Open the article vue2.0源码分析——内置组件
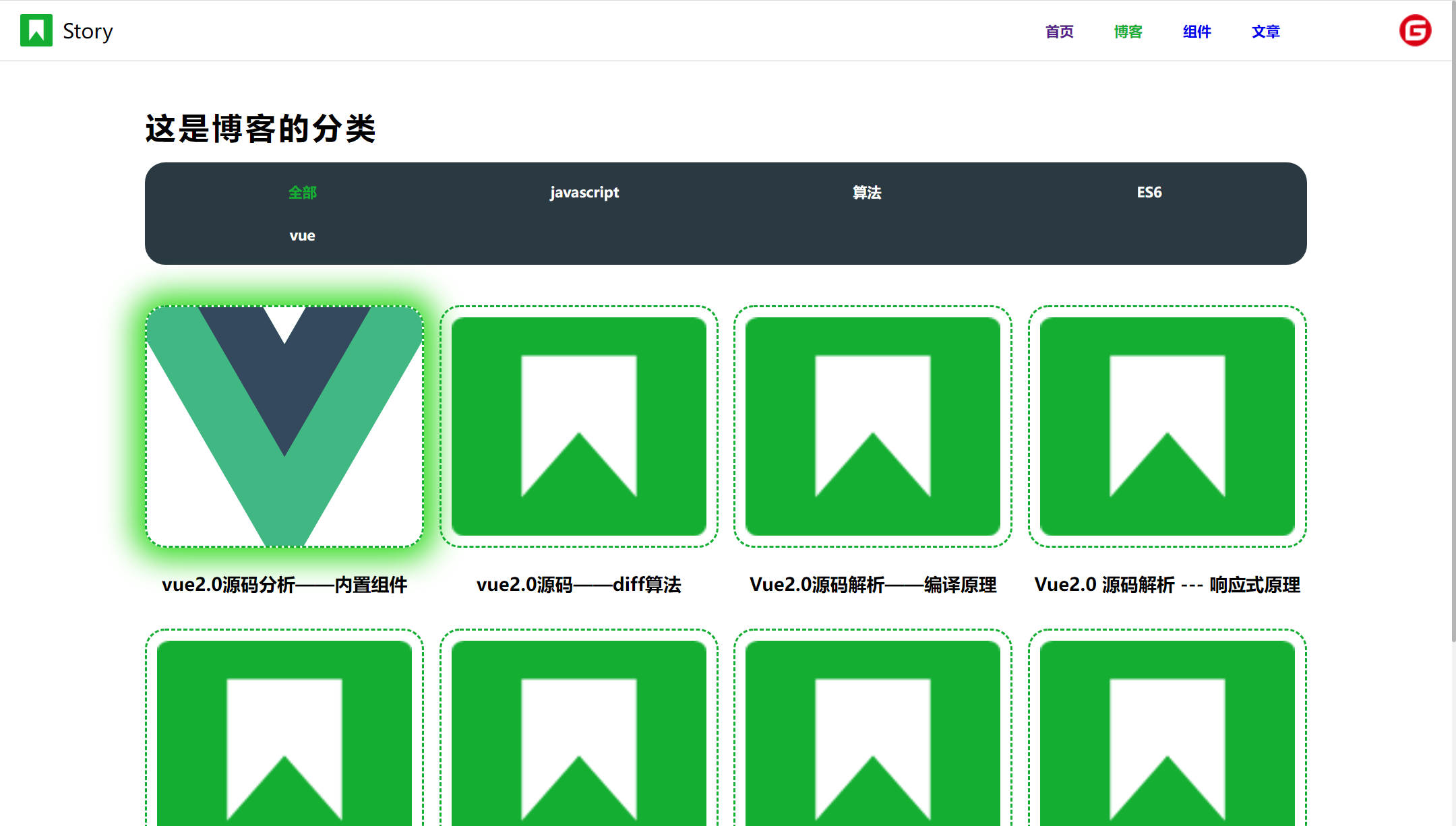 (284, 585)
